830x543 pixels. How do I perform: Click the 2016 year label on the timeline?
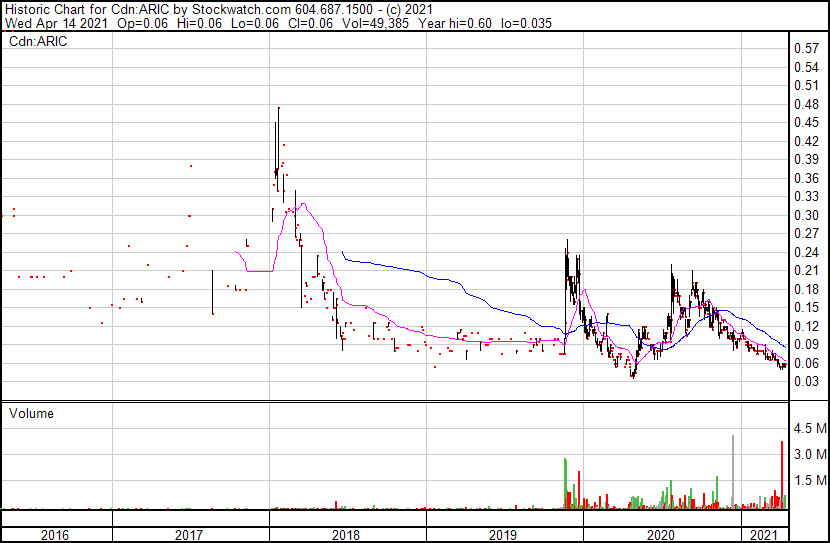(55, 534)
